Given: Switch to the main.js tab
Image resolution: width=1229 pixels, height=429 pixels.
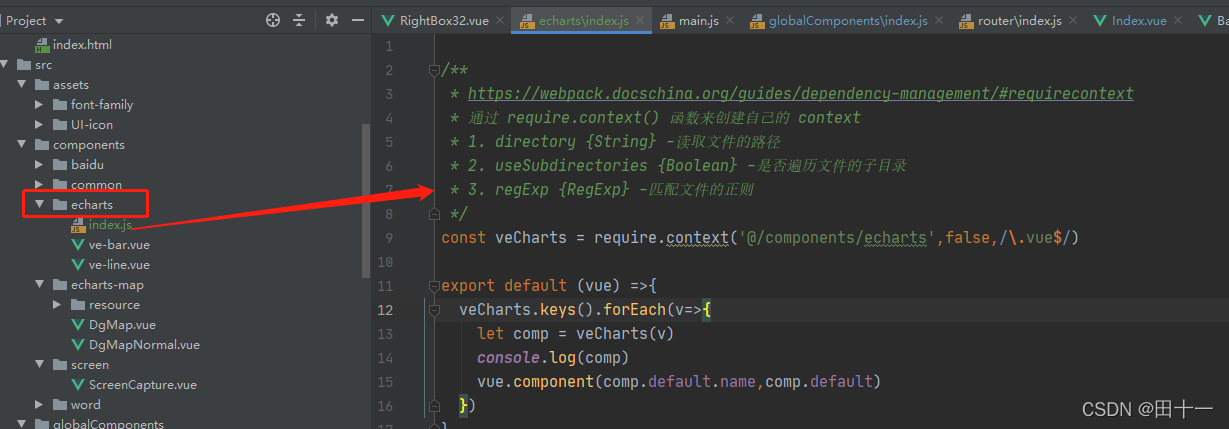Looking at the screenshot, I should [697, 20].
